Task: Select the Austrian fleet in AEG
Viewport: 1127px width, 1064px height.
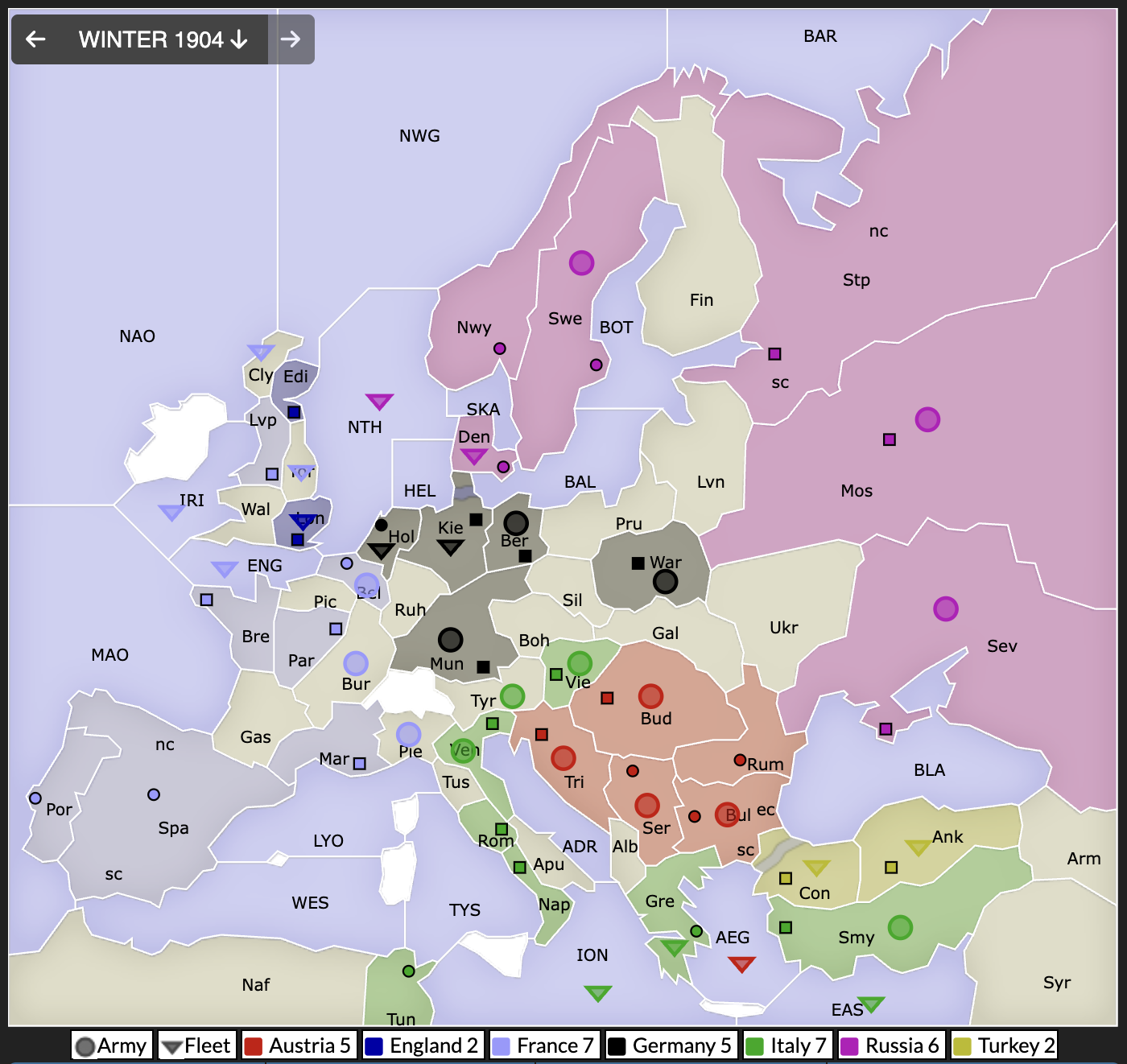Action: point(741,963)
